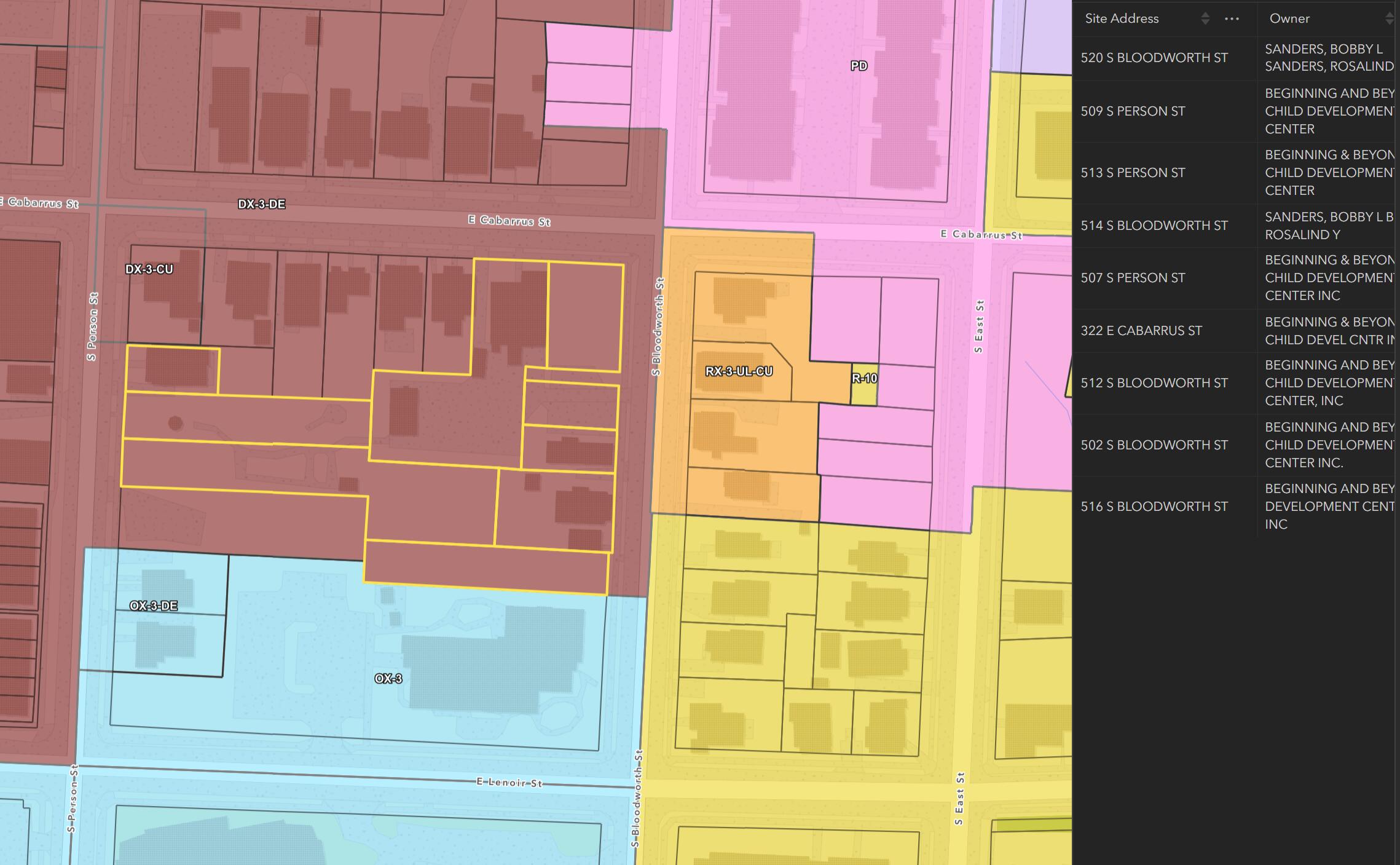The height and width of the screenshot is (865, 1400).
Task: Click the Site Address column header
Action: point(1122,18)
